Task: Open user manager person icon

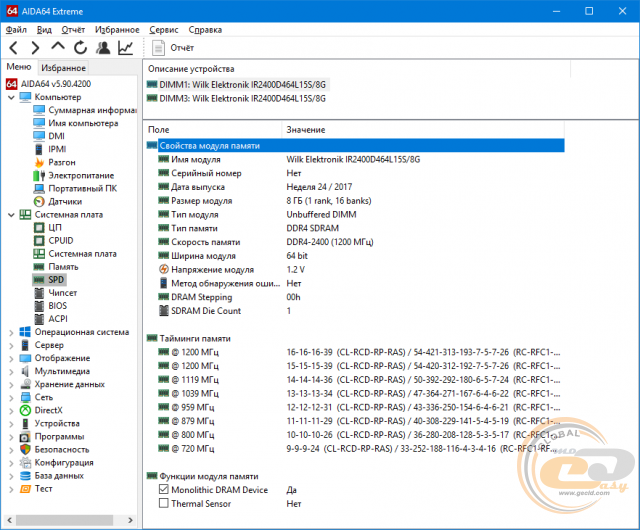Action: click(103, 48)
